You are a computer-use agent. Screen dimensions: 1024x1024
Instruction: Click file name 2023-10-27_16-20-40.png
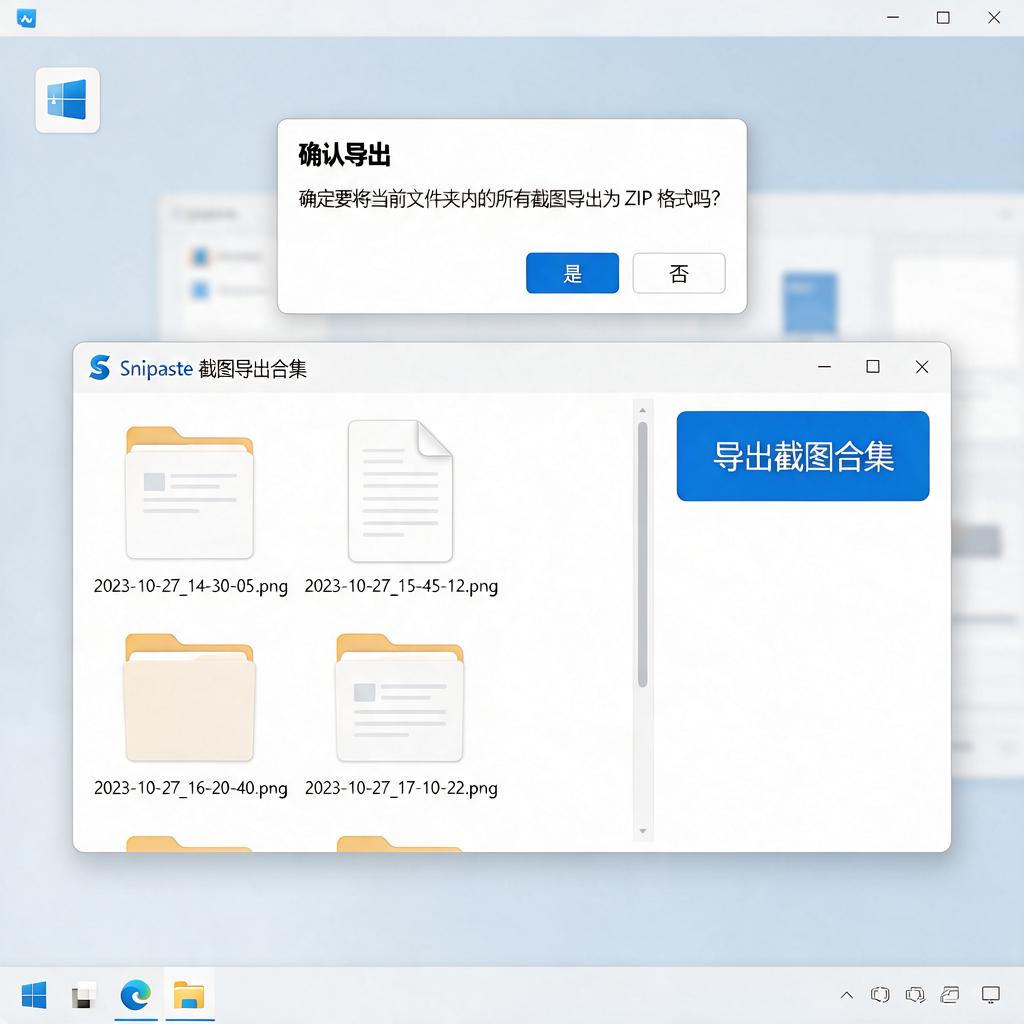point(191,788)
